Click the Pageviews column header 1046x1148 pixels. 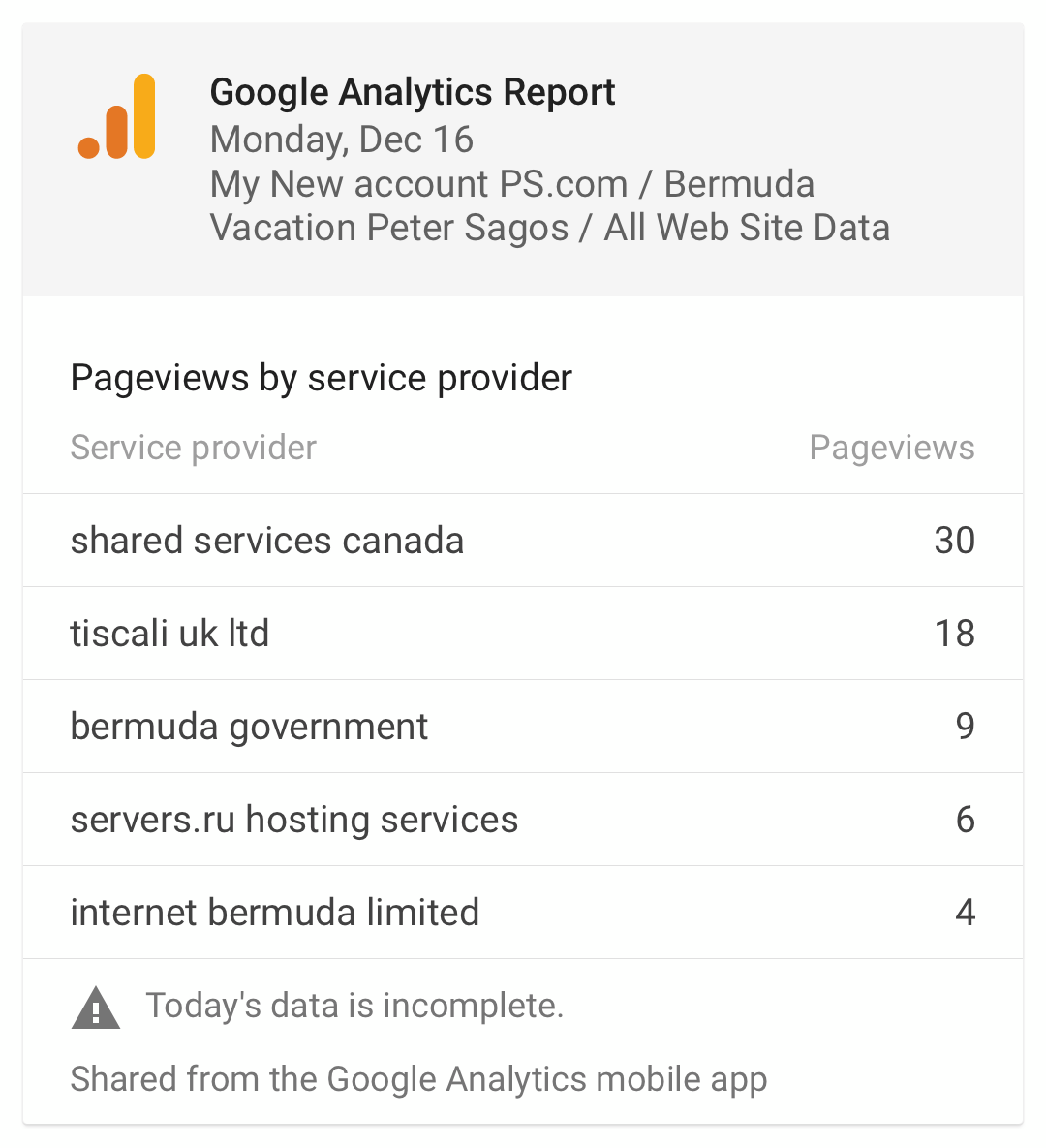point(892,448)
